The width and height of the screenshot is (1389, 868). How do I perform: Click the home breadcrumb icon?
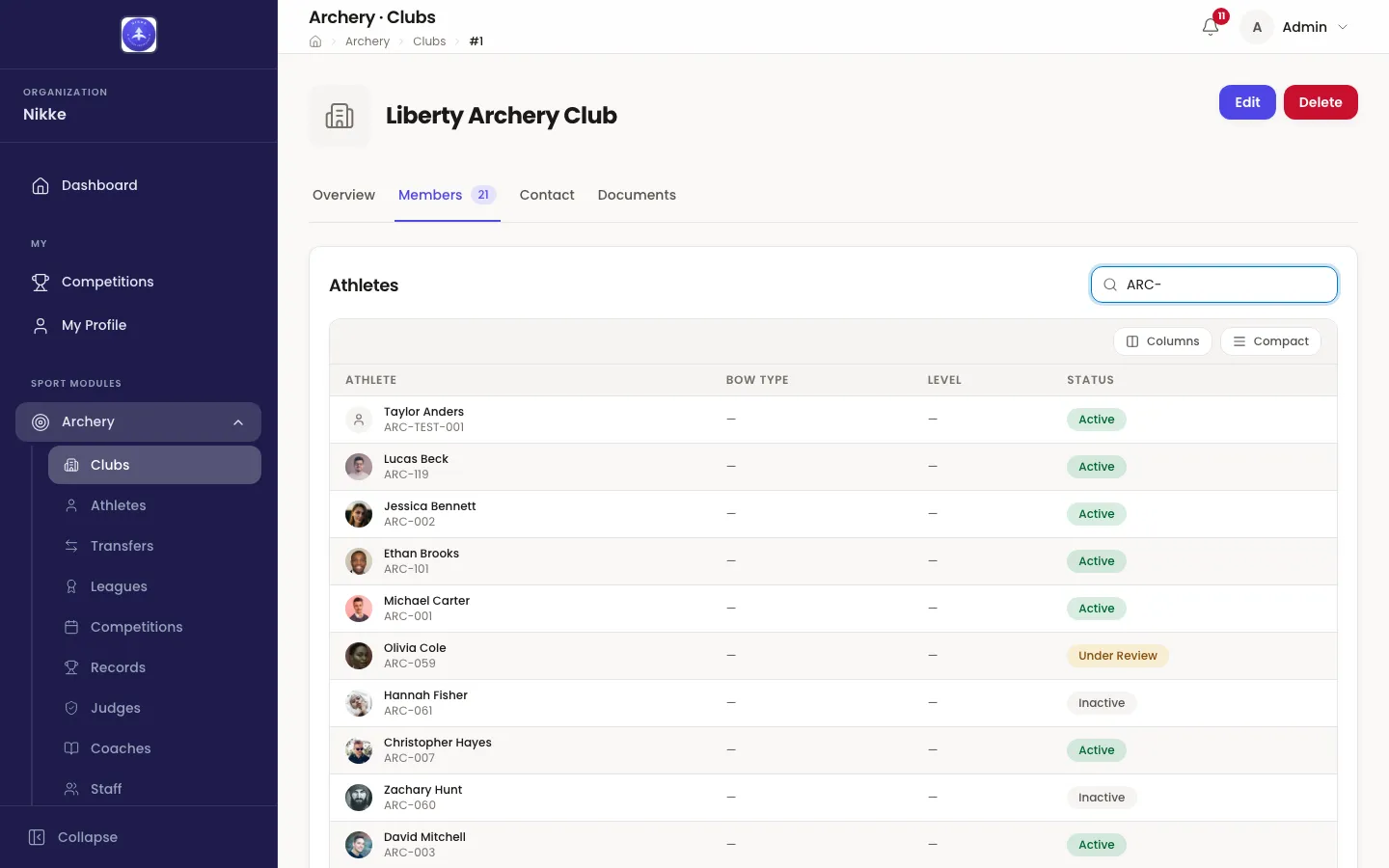tap(315, 41)
